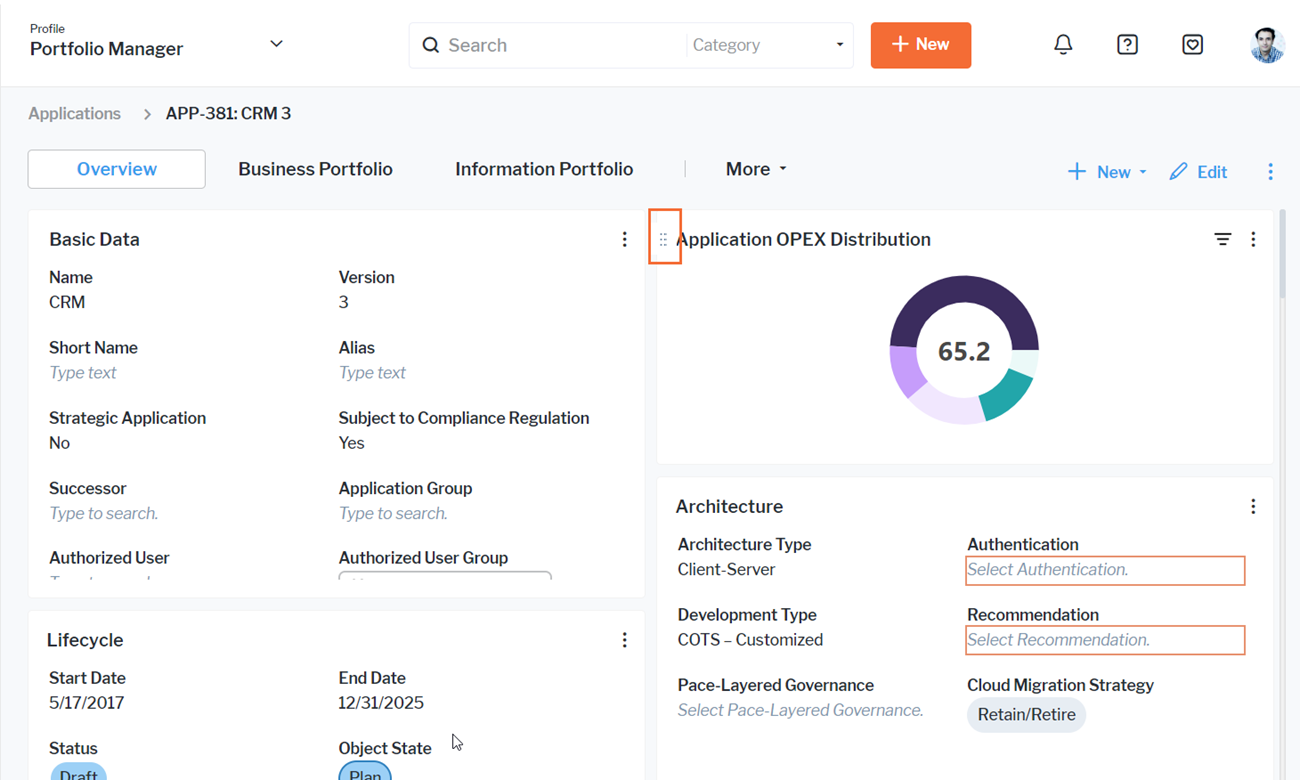The width and height of the screenshot is (1300, 780).
Task: Click the orange New button
Action: [x=920, y=45]
